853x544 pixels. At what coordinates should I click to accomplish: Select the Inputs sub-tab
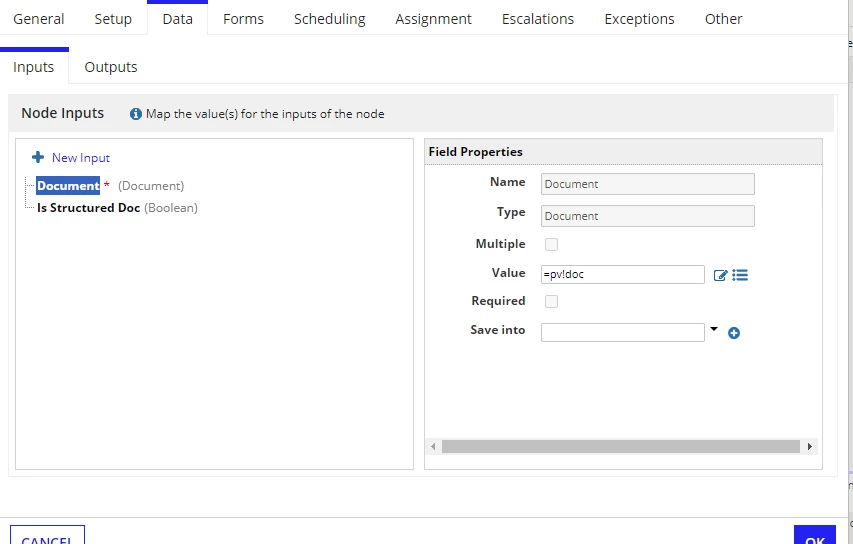pos(34,67)
